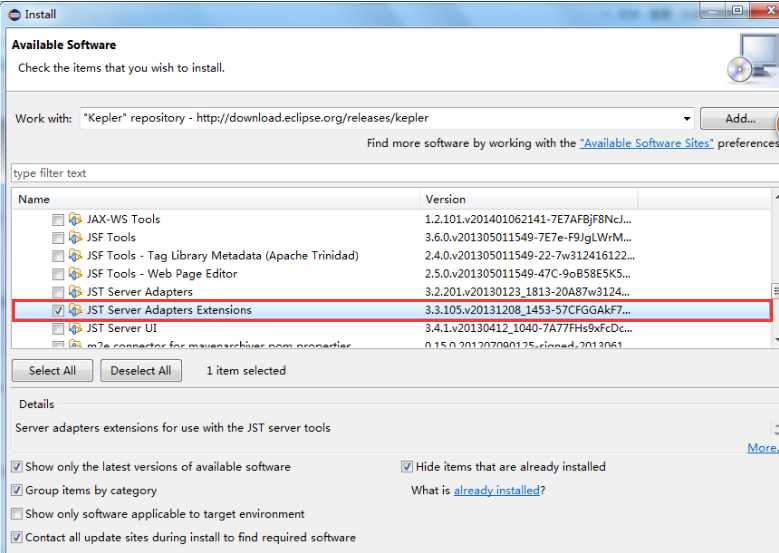
Task: Select the JST Server UI row text
Action: (122, 328)
